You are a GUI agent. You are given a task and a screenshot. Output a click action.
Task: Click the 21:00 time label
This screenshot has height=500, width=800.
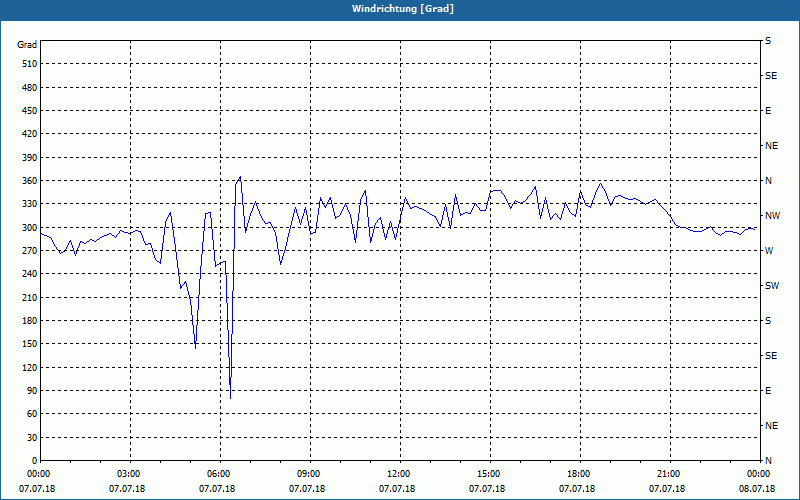(x=670, y=474)
